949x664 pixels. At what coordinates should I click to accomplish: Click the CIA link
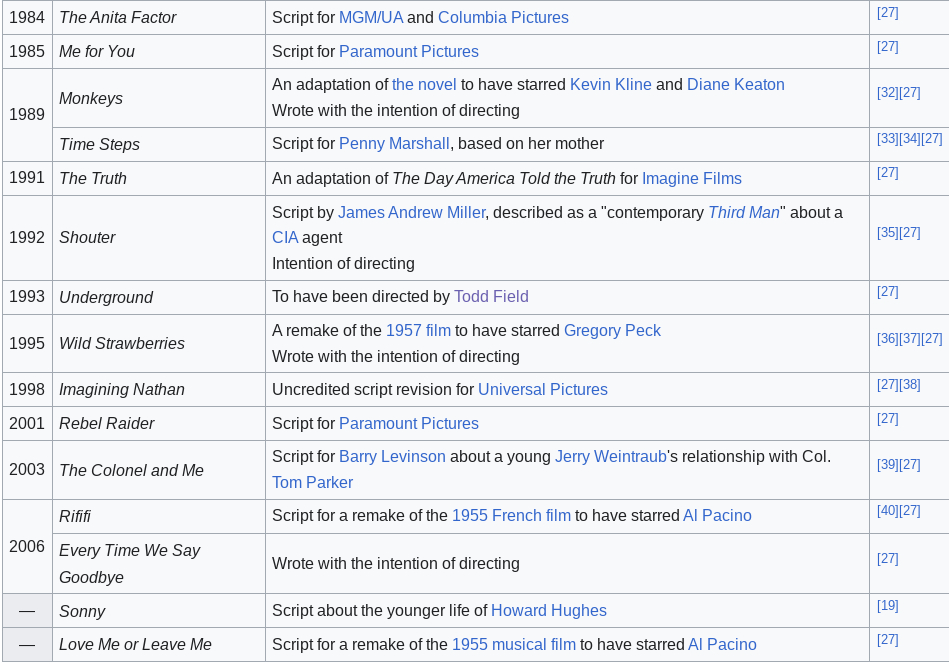285,238
